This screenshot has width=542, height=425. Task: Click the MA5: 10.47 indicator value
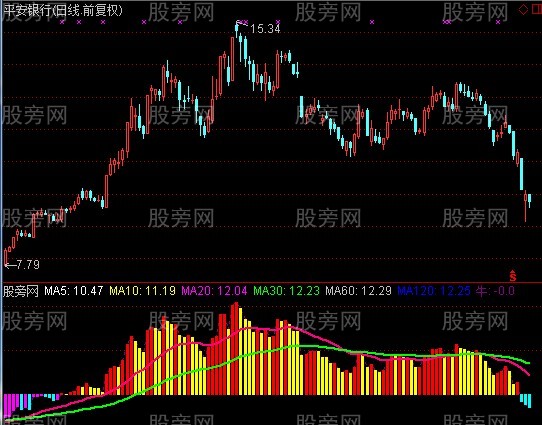pos(74,291)
